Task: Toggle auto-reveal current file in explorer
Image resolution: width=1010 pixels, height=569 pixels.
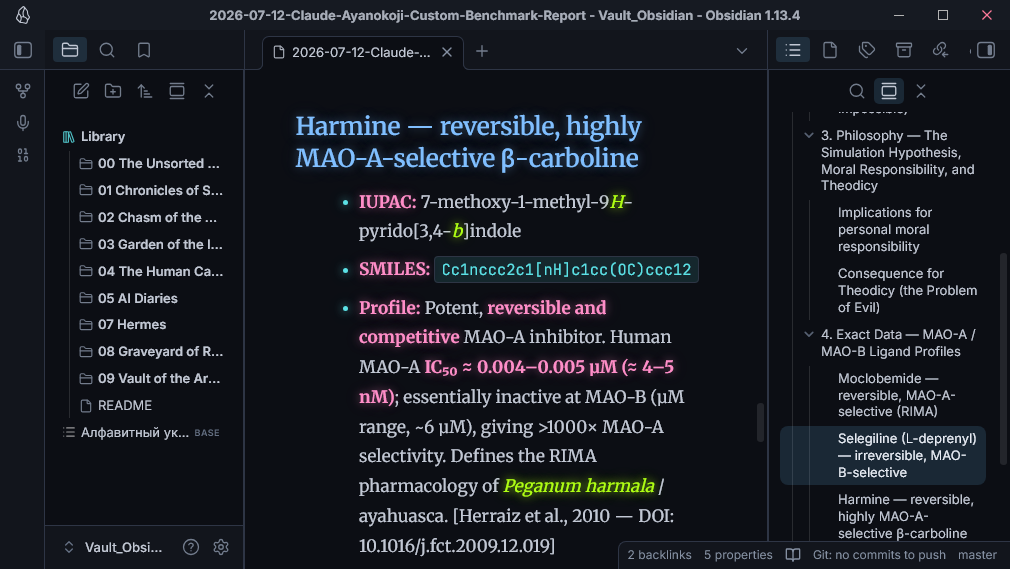Action: pos(176,91)
